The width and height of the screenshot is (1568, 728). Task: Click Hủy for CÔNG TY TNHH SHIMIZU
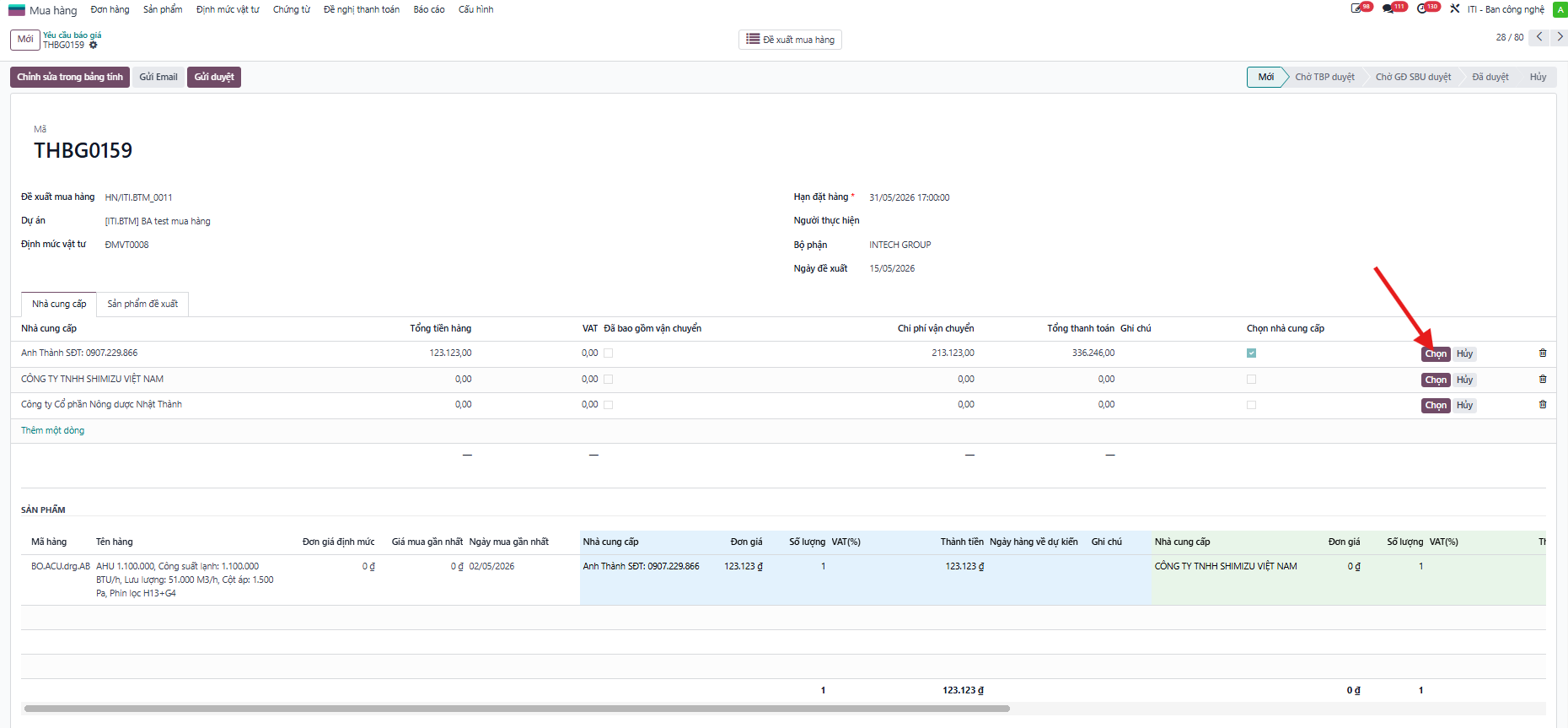1464,380
